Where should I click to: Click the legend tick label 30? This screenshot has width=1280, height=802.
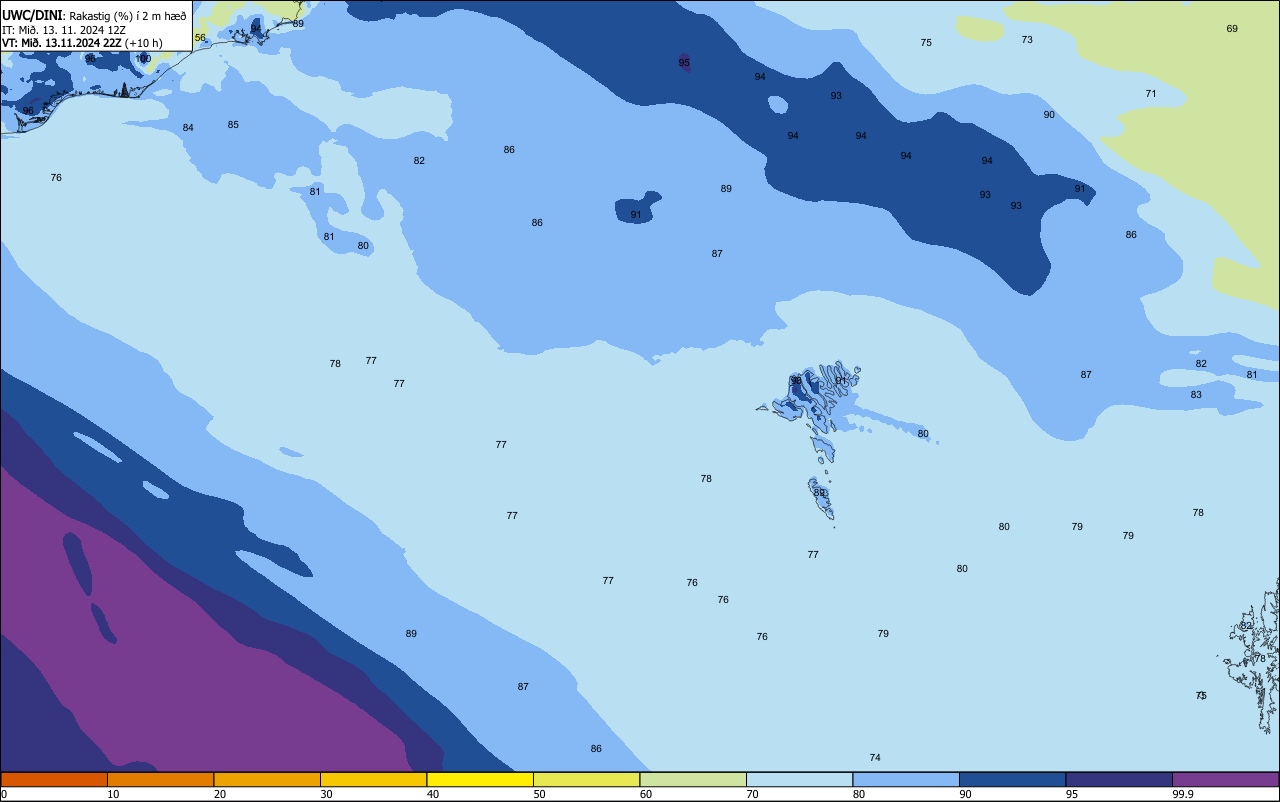[x=326, y=794]
